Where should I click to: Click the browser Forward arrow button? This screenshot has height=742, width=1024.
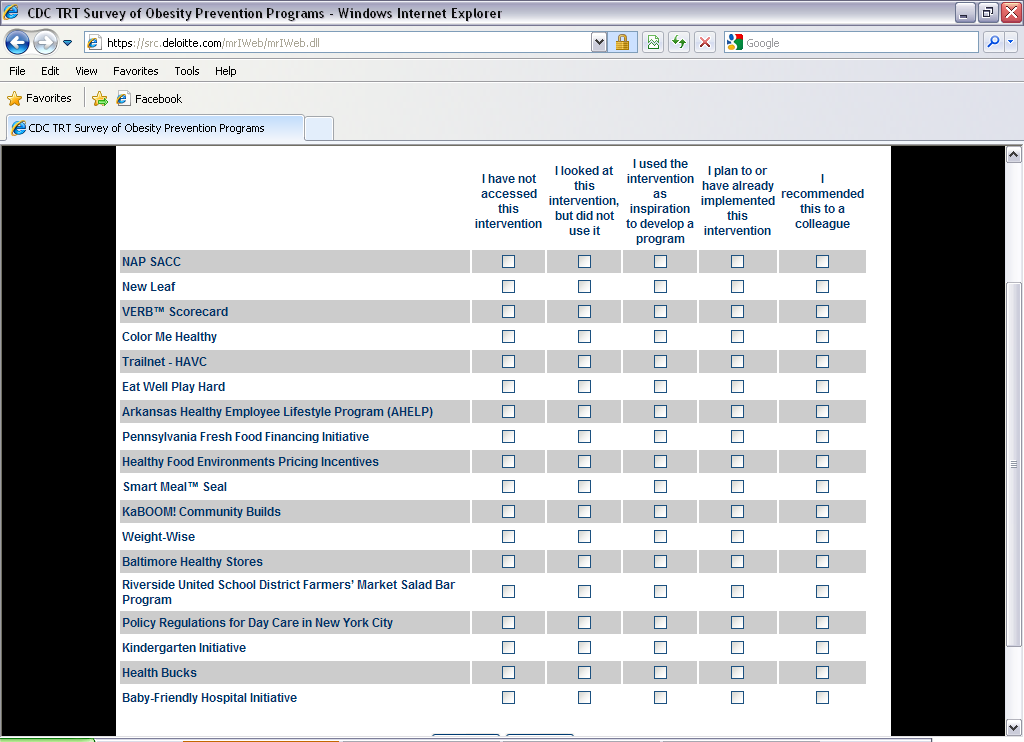pos(45,43)
